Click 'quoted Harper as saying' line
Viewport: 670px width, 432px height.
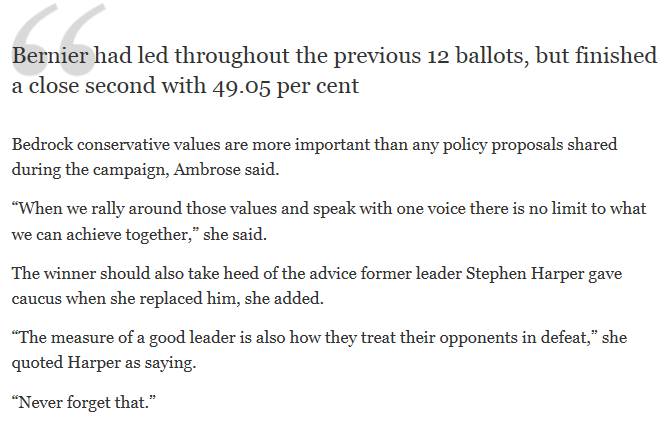(104, 363)
